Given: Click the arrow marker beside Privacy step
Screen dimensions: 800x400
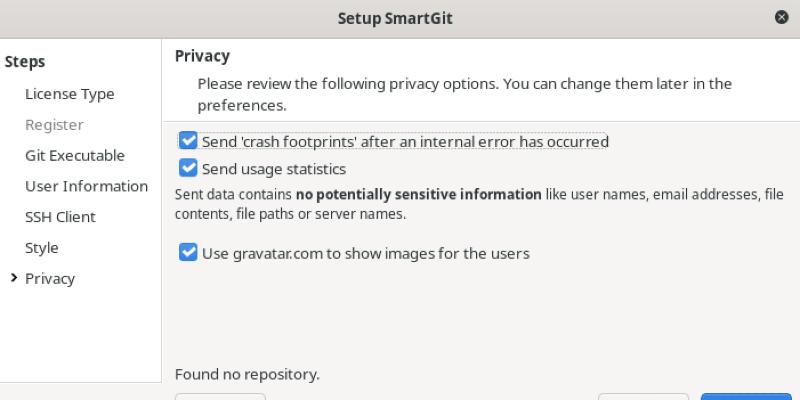Looking at the screenshot, I should pyautogui.click(x=13, y=278).
